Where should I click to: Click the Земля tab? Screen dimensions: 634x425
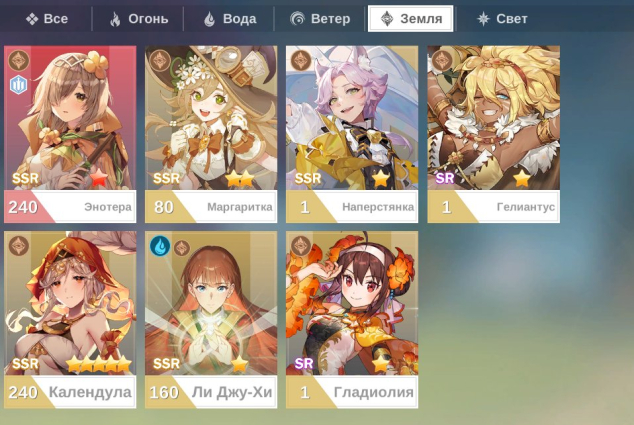(411, 19)
